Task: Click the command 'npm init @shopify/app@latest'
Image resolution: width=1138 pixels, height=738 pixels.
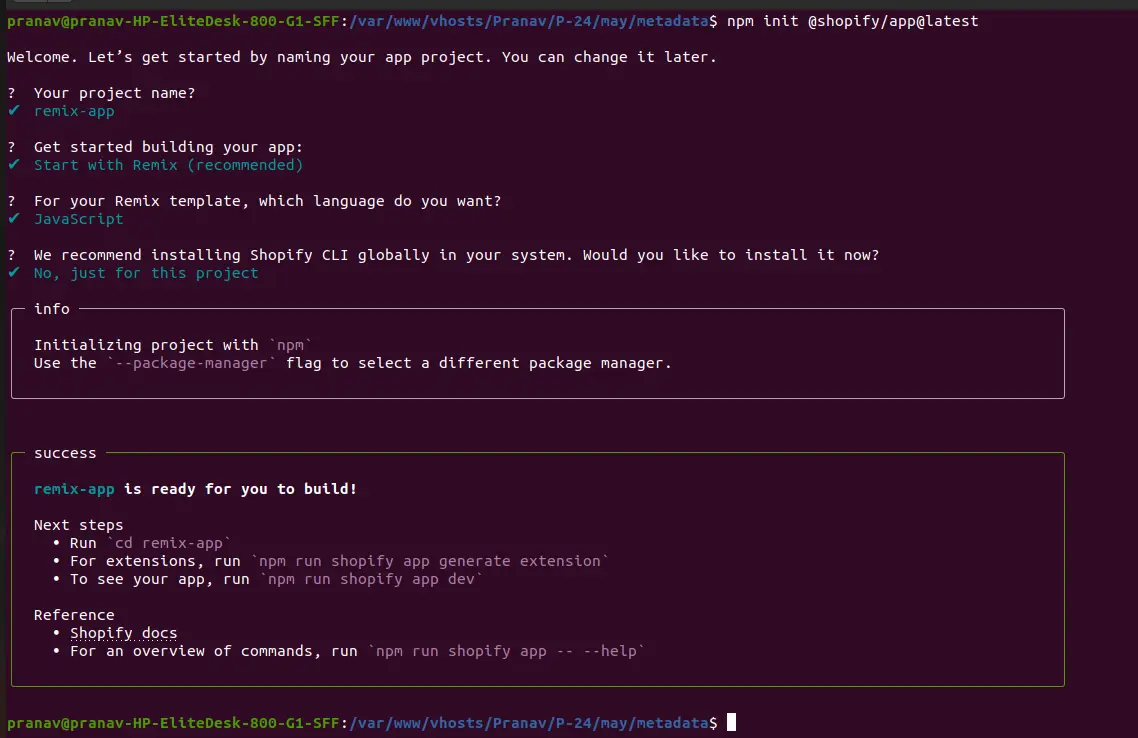Action: click(x=852, y=21)
